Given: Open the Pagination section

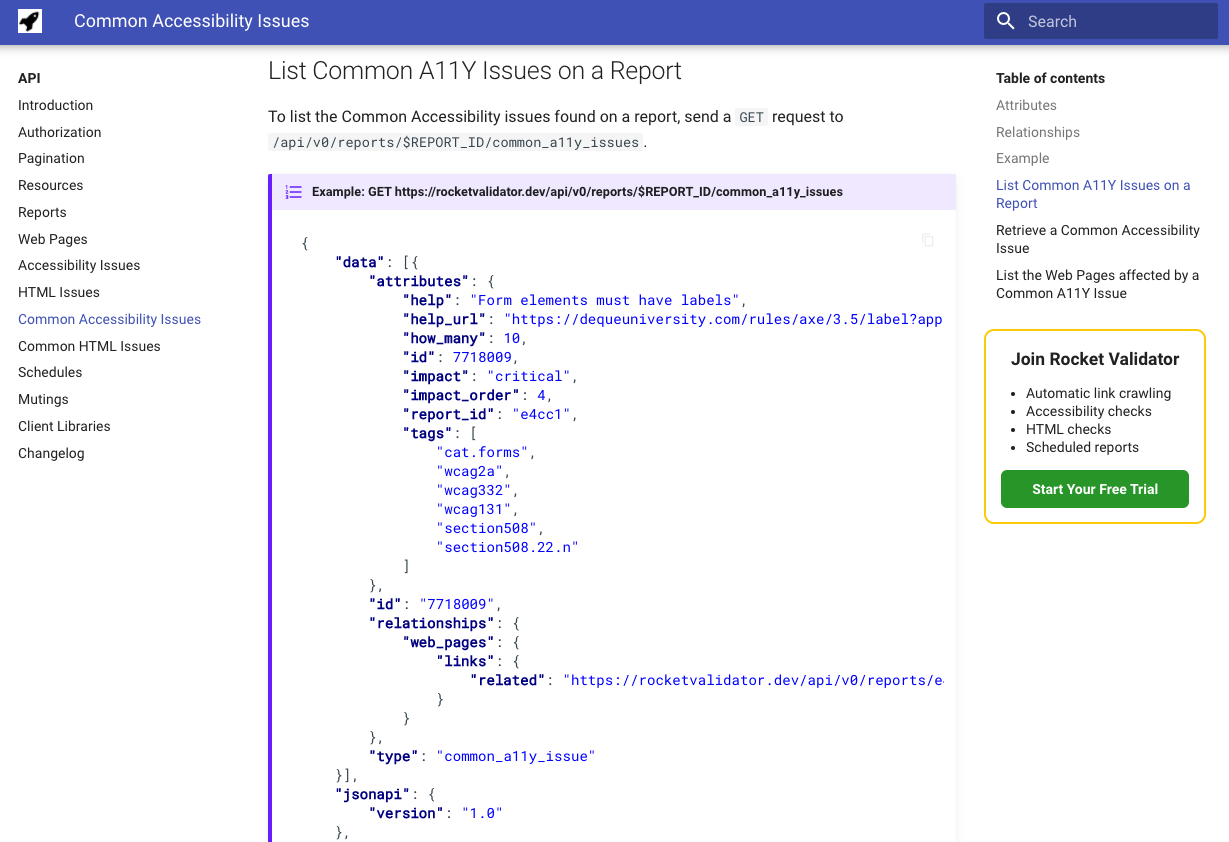Looking at the screenshot, I should [x=51, y=158].
